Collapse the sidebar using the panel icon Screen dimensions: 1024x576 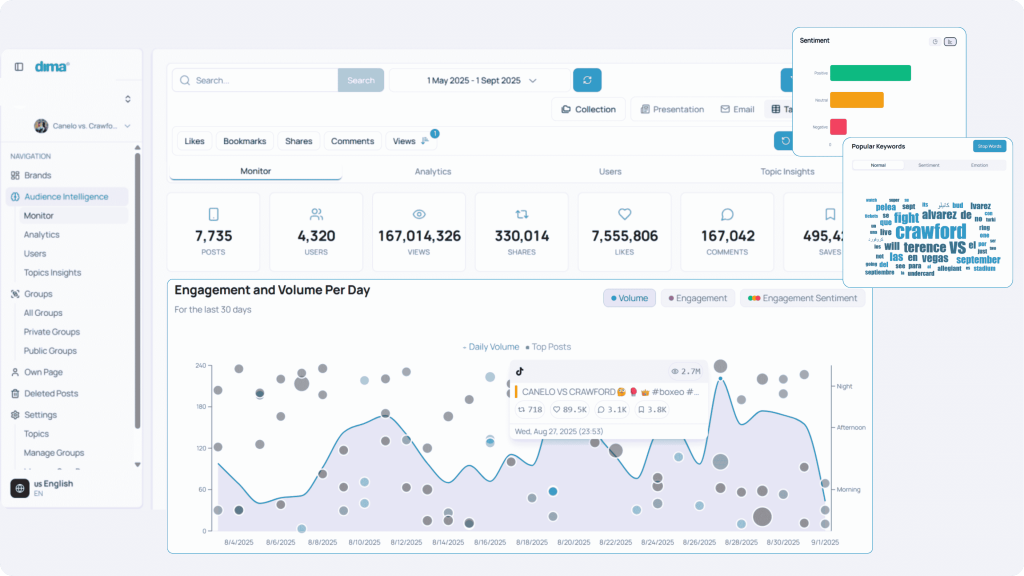(19, 67)
